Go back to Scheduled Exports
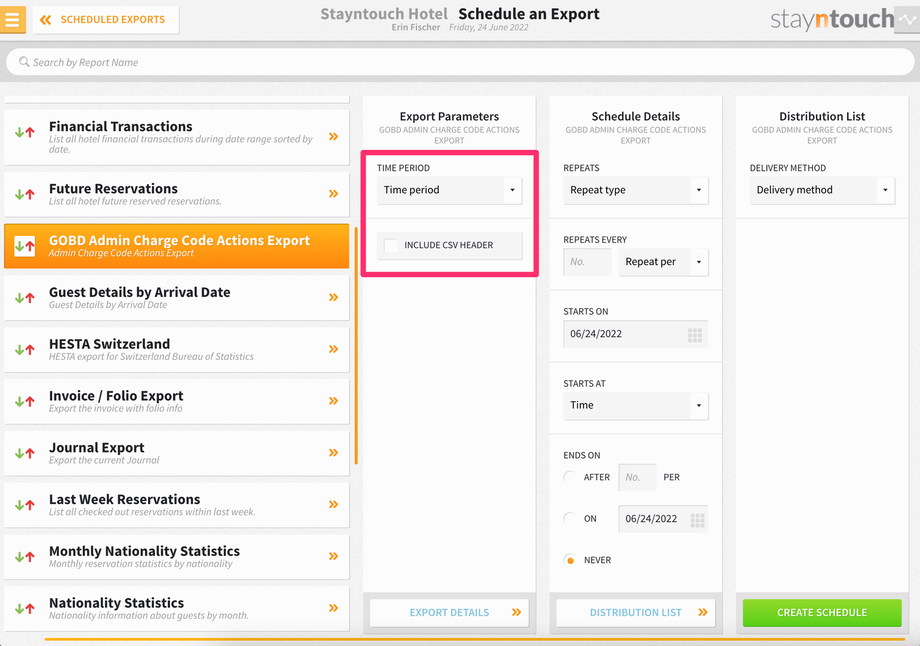 (106, 20)
